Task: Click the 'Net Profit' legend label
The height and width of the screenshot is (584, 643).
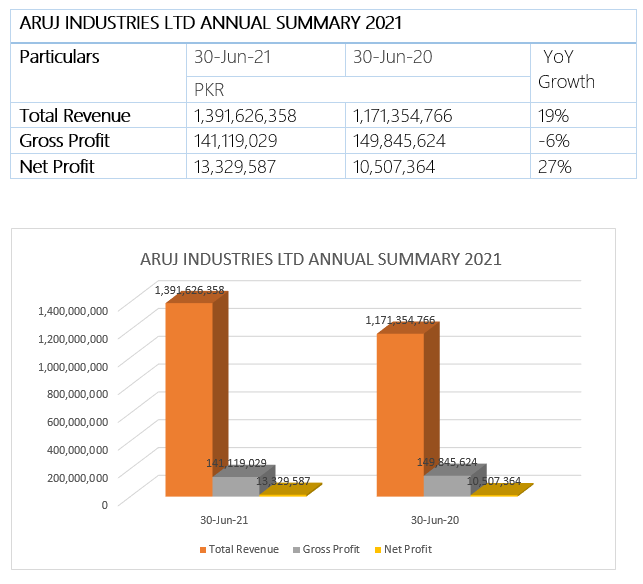Action: (408, 550)
